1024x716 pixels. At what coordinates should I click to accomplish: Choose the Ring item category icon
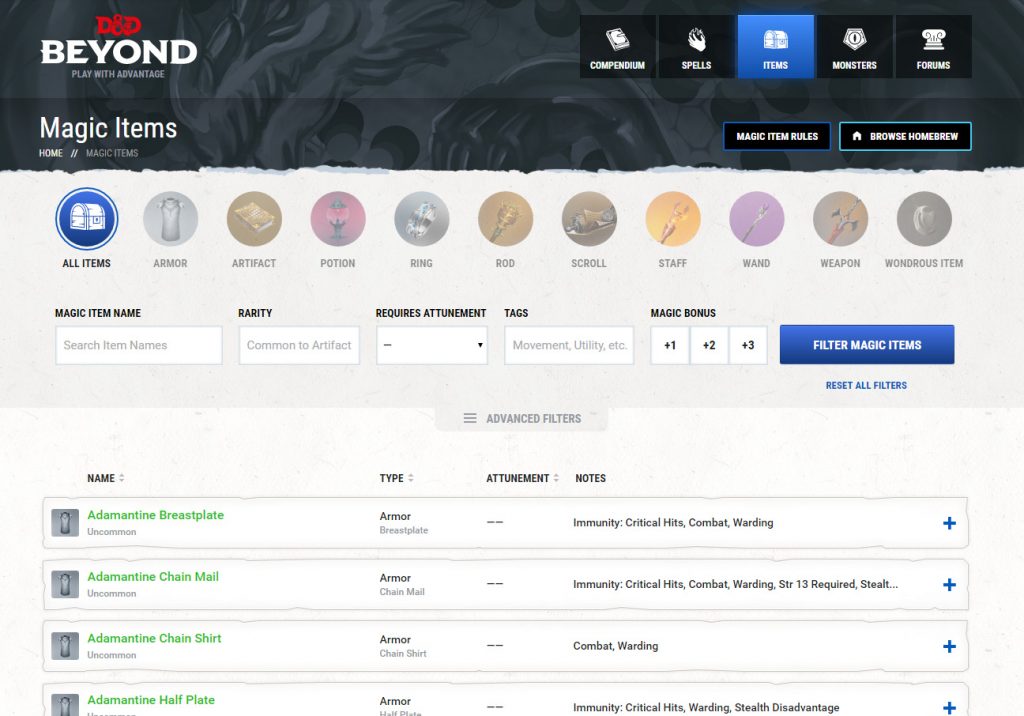[x=421, y=220]
